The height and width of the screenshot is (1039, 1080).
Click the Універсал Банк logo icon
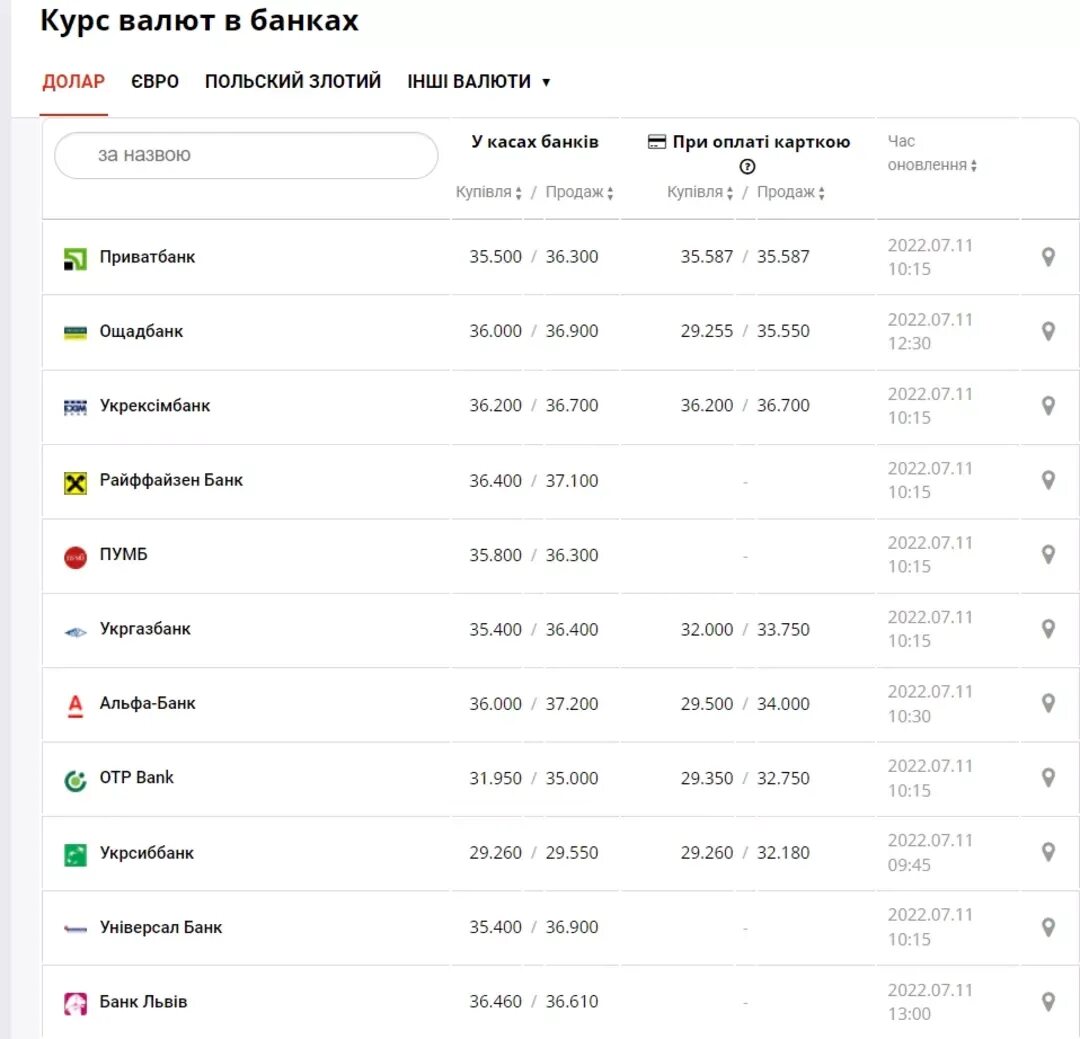tap(75, 929)
